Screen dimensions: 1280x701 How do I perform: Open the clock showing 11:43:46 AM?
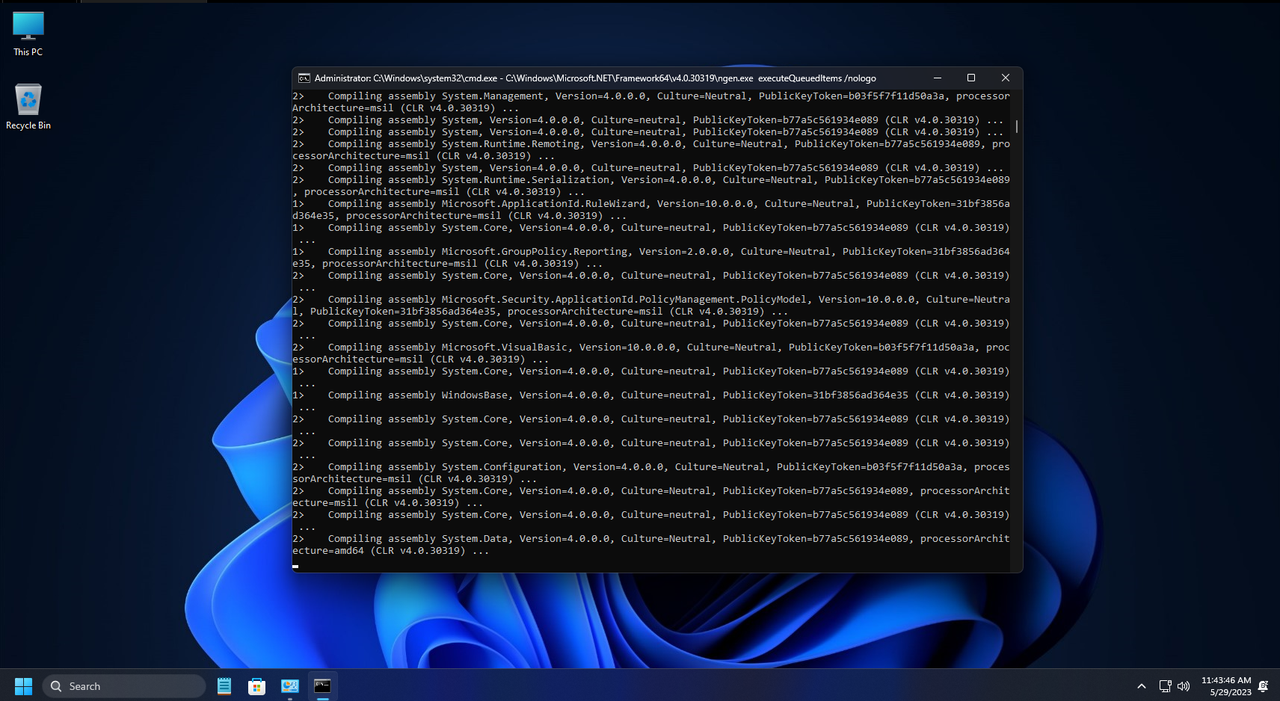1225,686
